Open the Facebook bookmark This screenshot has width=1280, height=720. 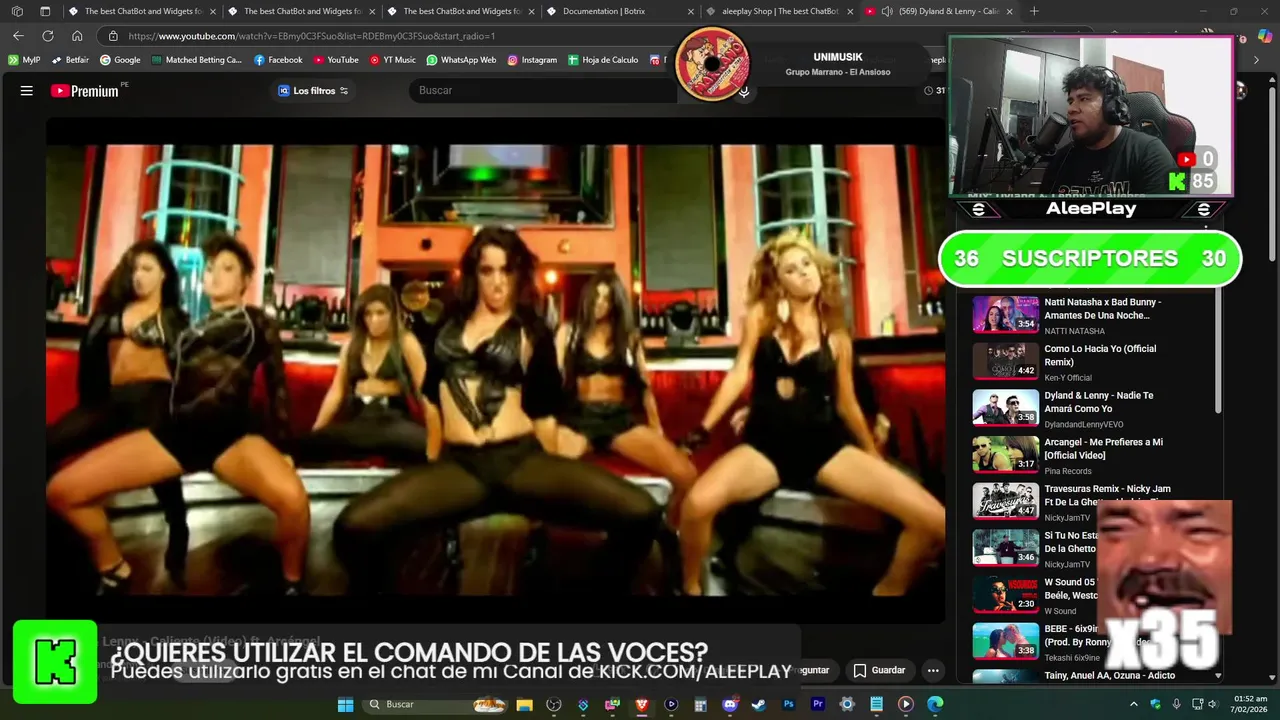(278, 60)
